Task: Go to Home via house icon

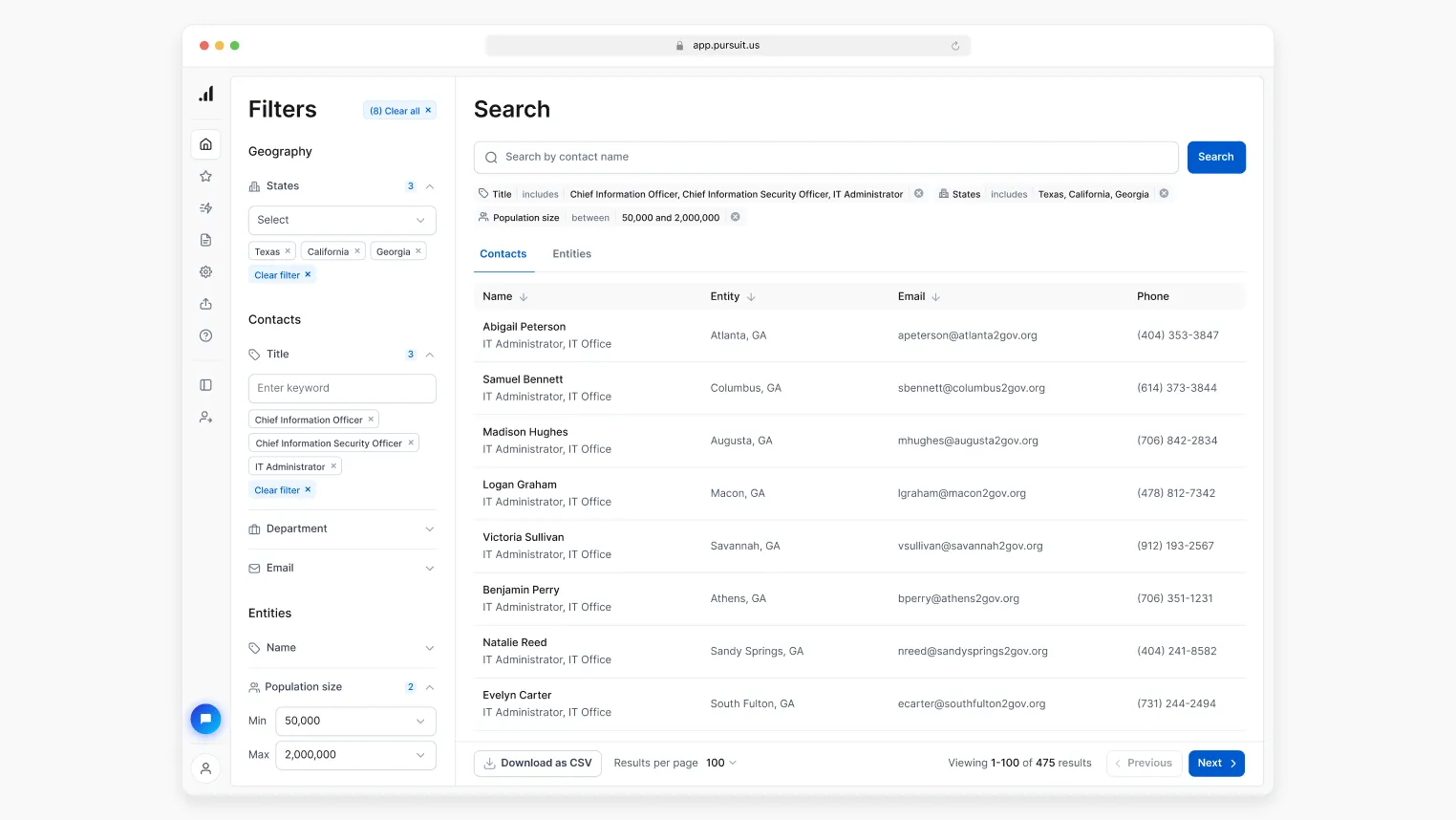Action: coord(205,144)
